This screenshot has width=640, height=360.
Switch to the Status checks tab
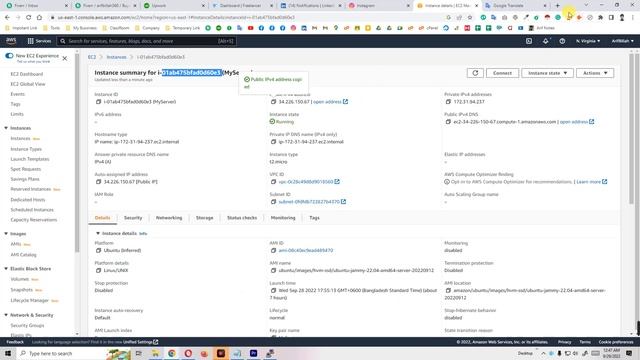coord(242,218)
